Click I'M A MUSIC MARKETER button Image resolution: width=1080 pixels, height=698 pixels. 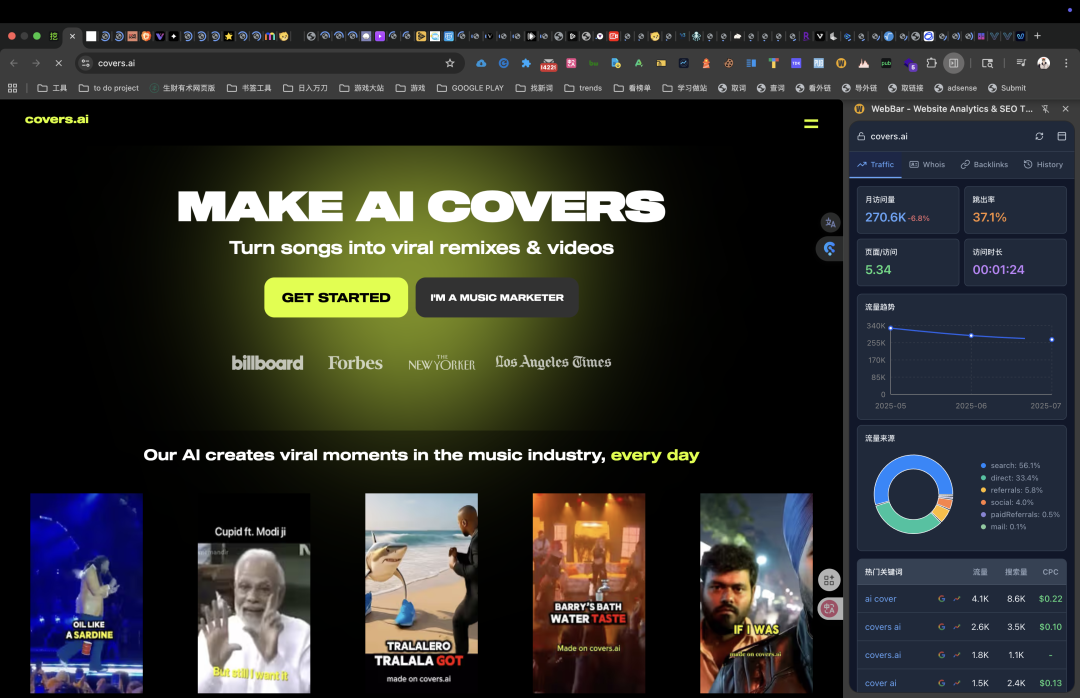[x=497, y=298]
